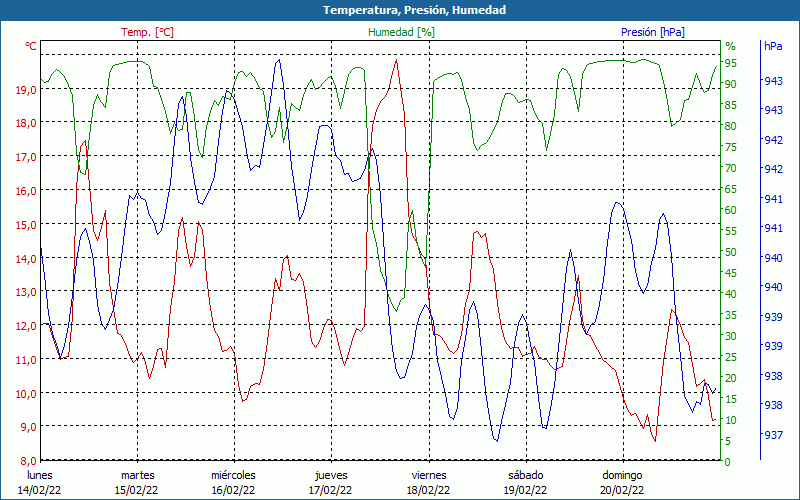Click the '90' humidity axis value
Screen dimensions: 800x500
coord(730,84)
